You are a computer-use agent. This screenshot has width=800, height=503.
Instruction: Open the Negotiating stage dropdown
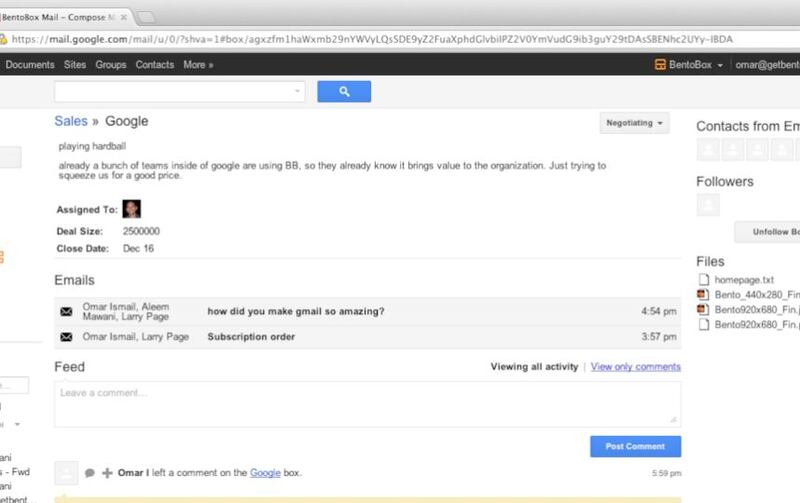tap(634, 123)
